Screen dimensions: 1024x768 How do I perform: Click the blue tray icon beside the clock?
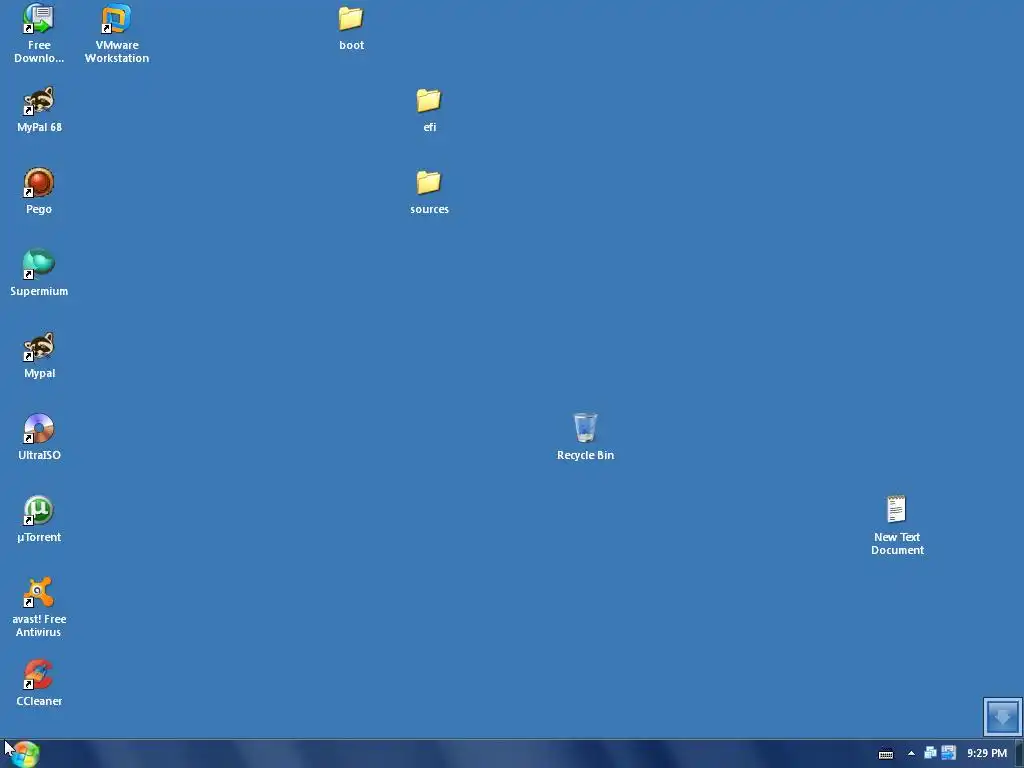pos(948,753)
